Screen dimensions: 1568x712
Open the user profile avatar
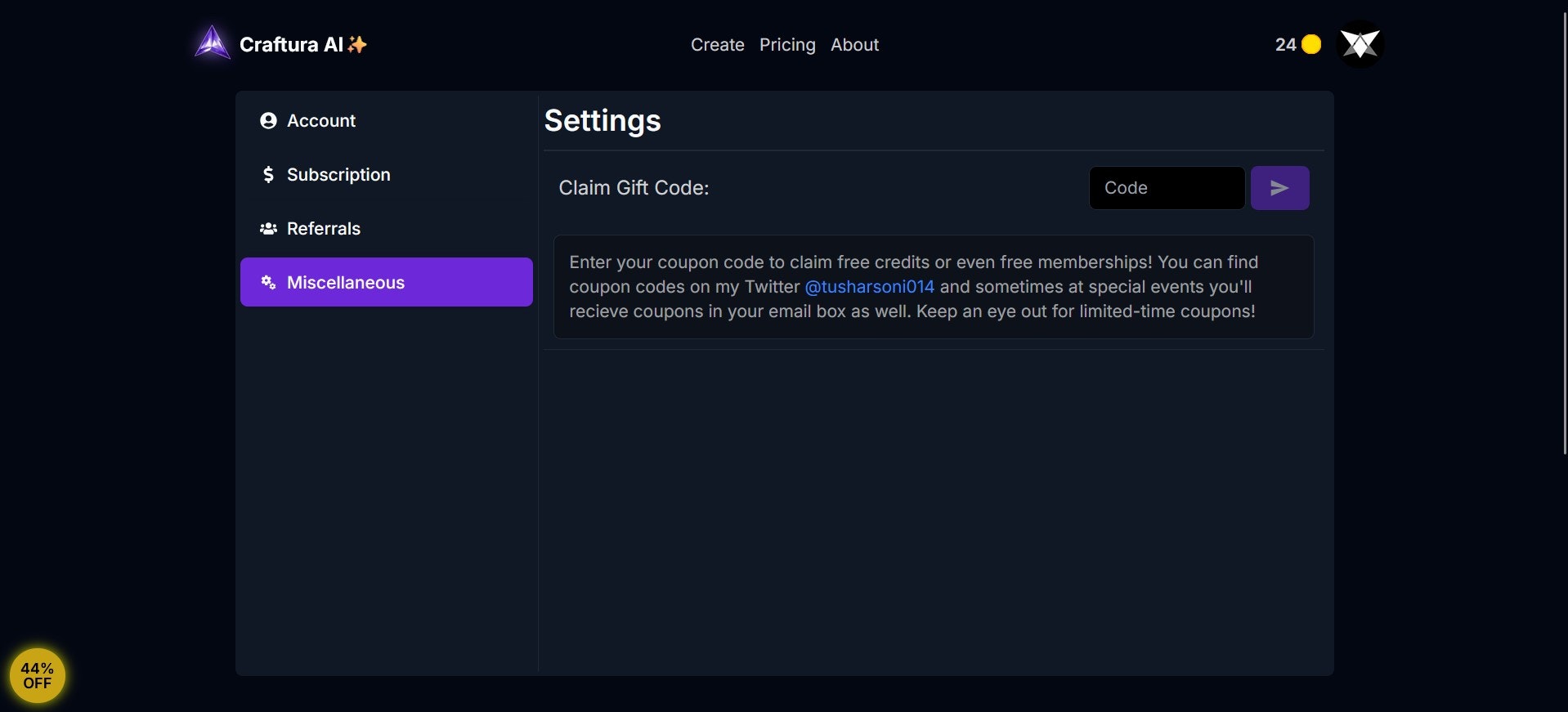click(1360, 44)
